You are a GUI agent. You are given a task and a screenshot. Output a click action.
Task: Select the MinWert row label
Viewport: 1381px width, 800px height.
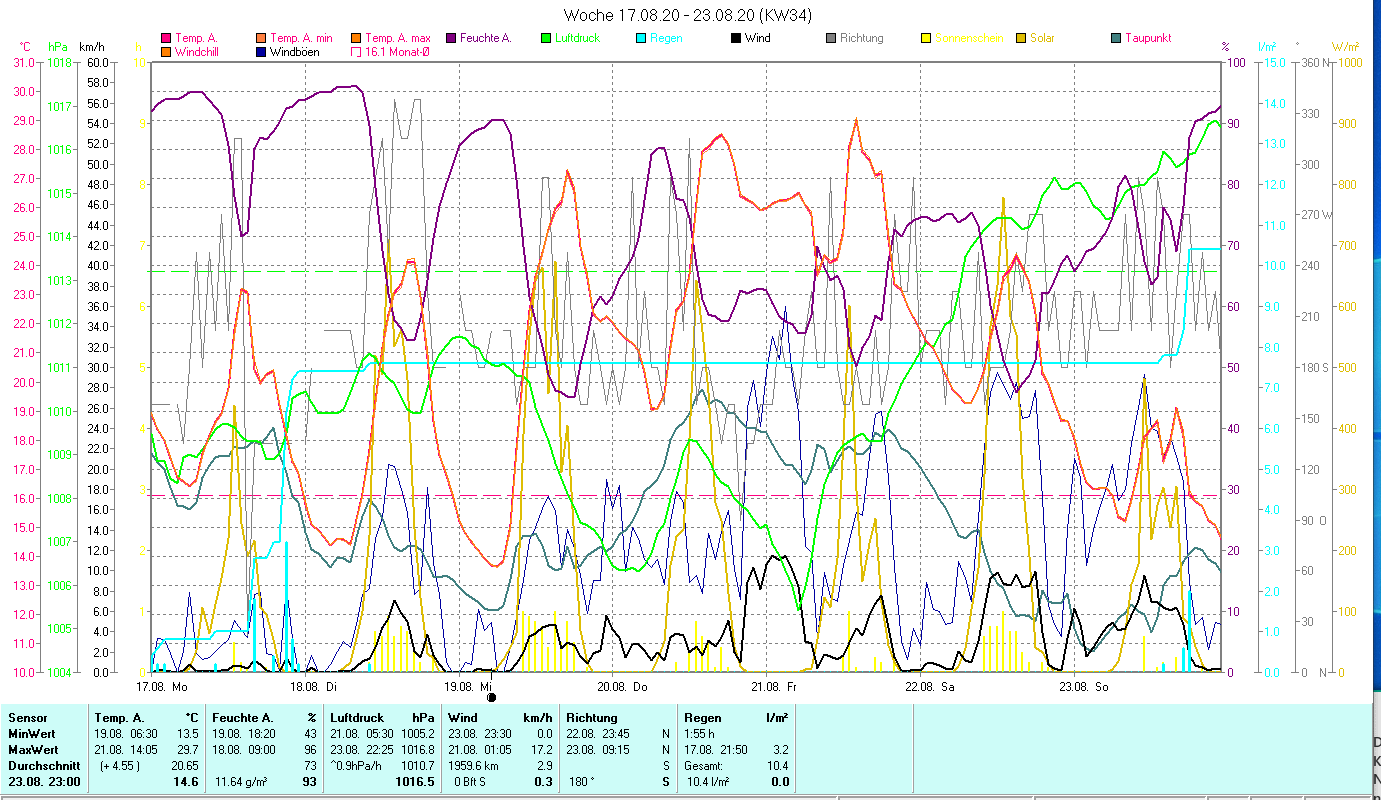pyautogui.click(x=31, y=734)
